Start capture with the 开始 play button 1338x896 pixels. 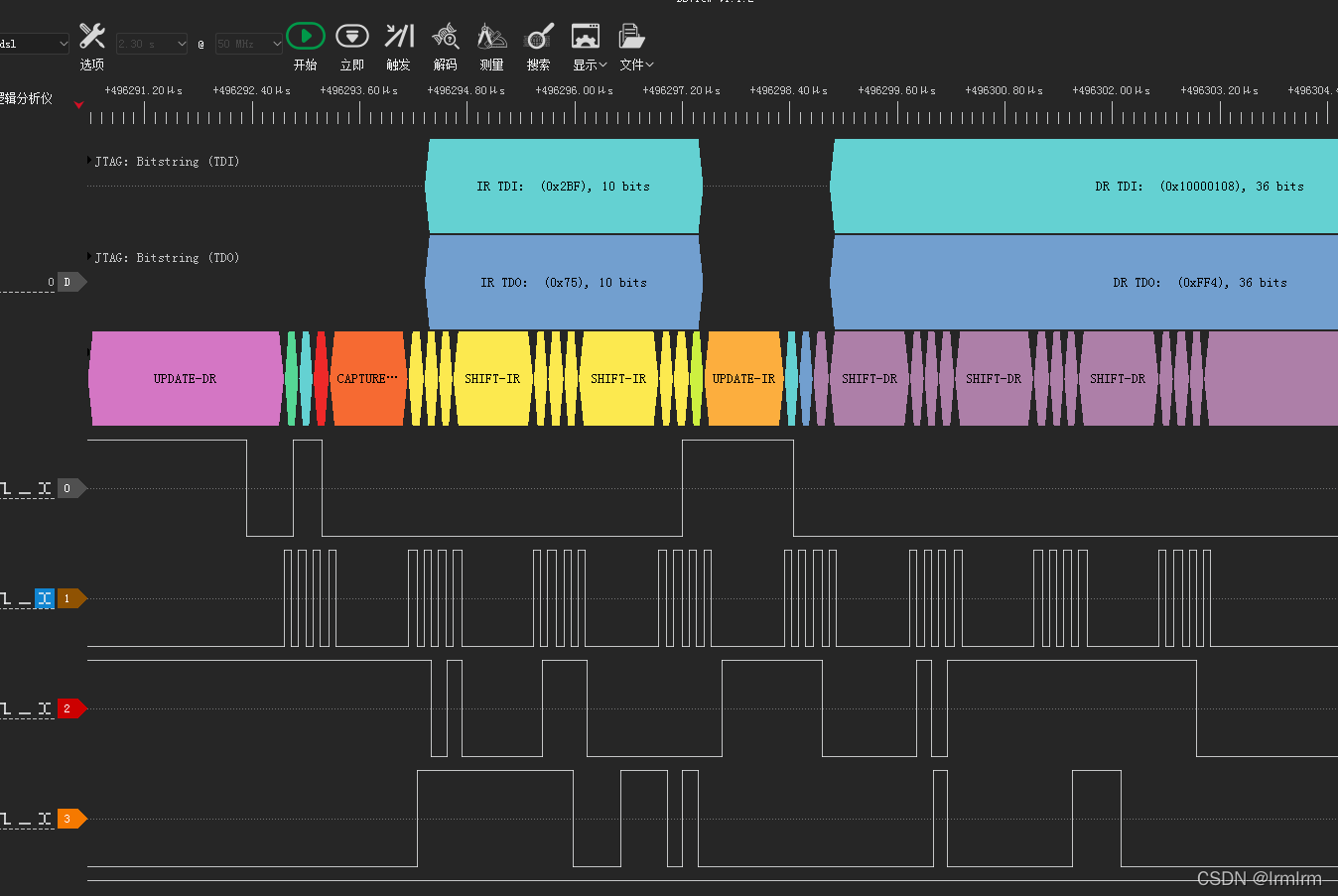[306, 36]
